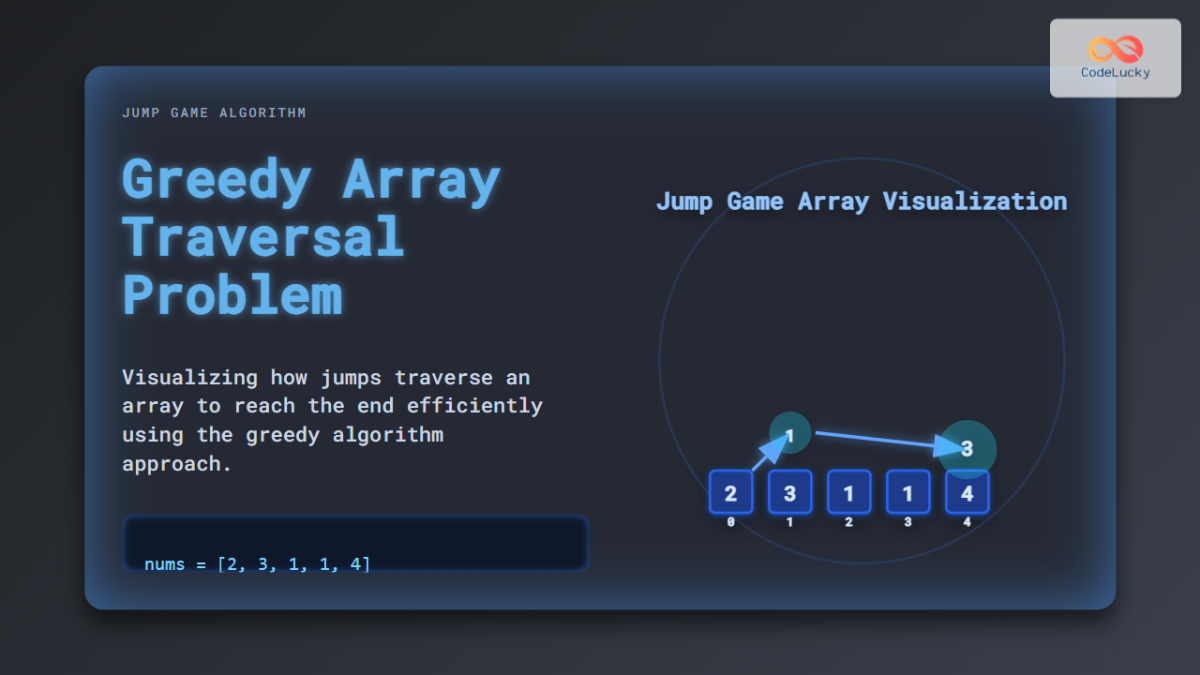Expand the index label 4 marker
Image resolution: width=1200 pixels, height=675 pixels.
click(x=966, y=521)
